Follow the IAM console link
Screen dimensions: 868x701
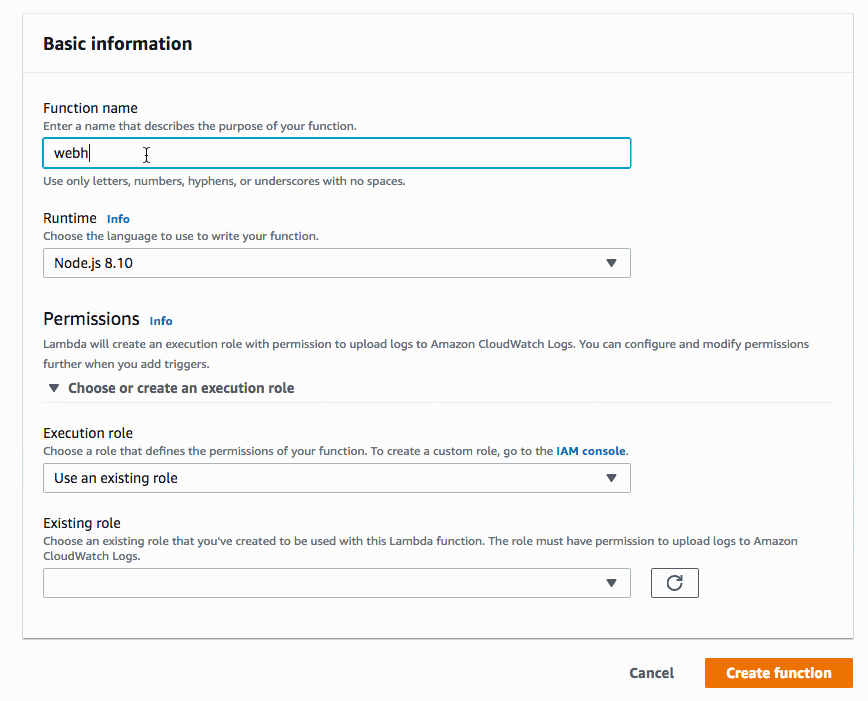tap(592, 452)
